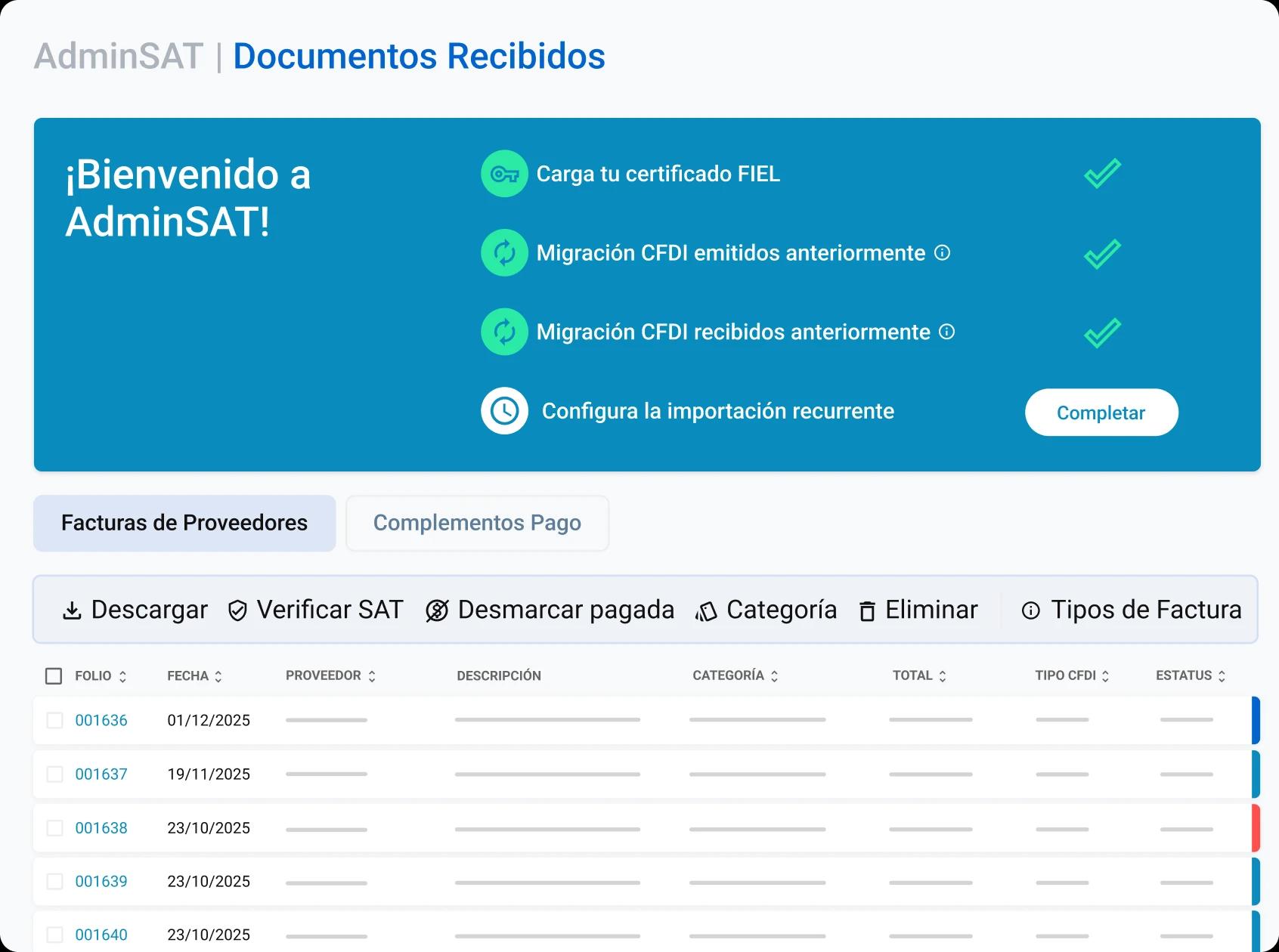Click the Documentos Recibidos heading
Viewport: 1279px width, 952px height.
[419, 56]
